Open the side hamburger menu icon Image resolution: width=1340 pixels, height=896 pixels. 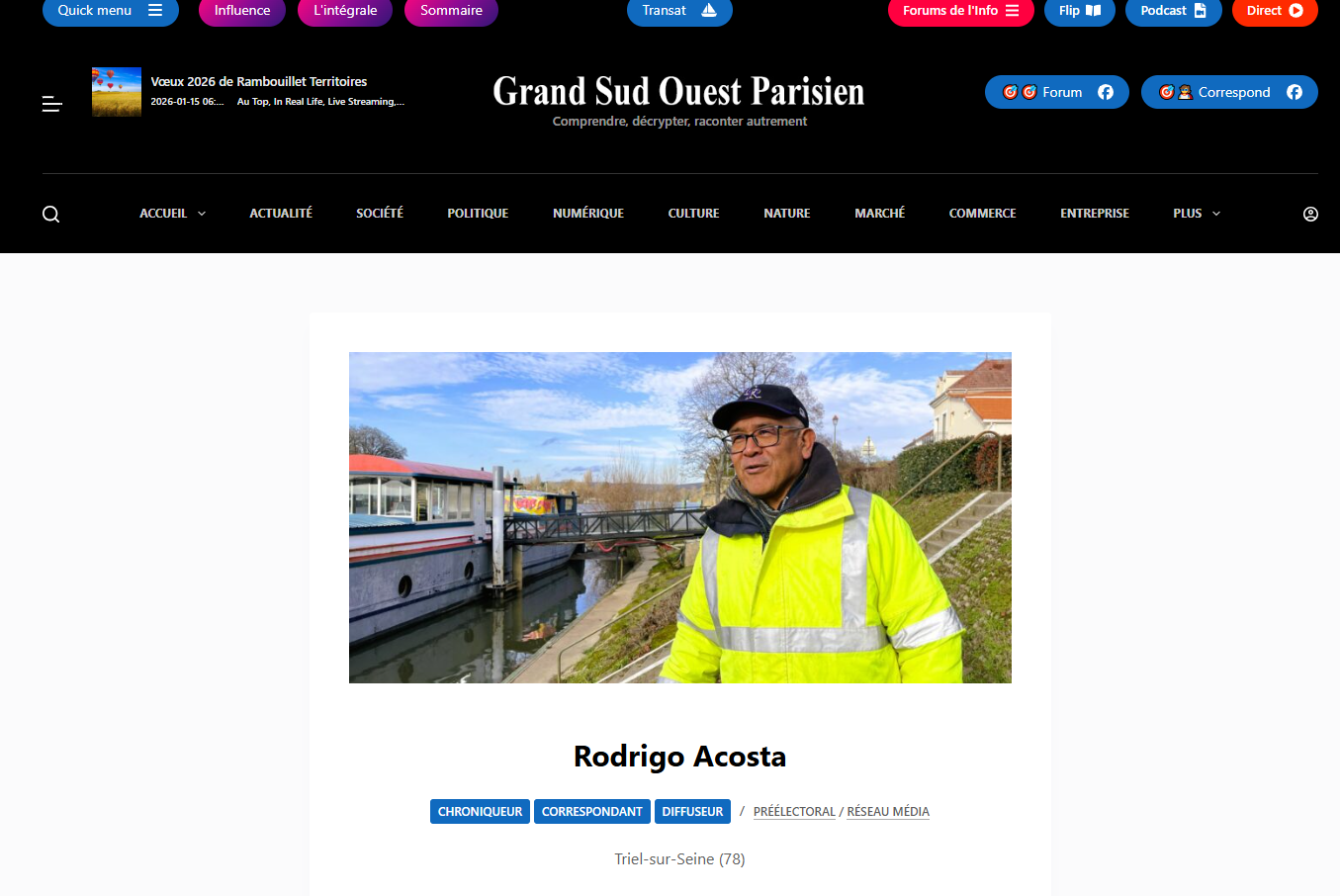[52, 104]
